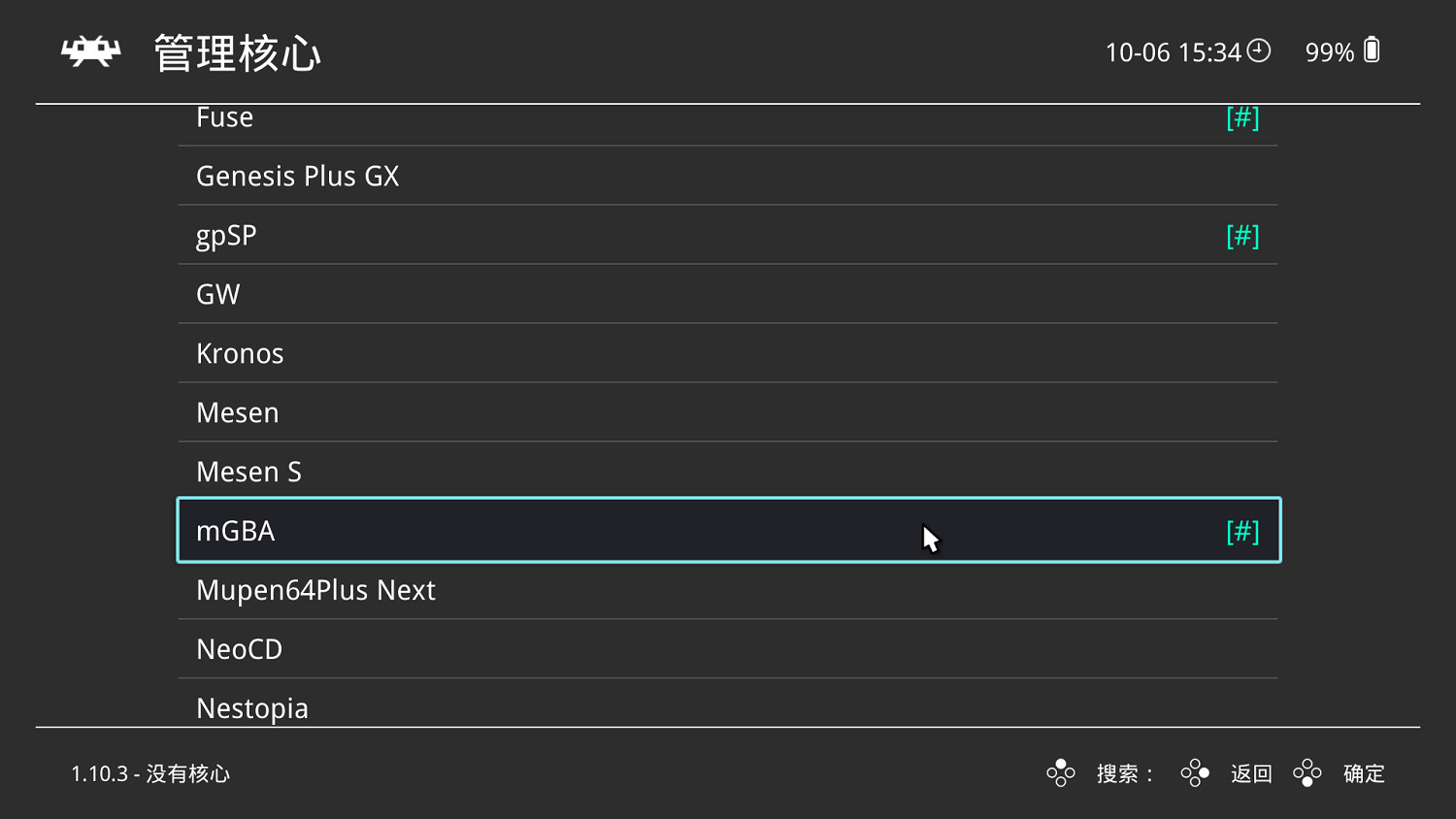Click the battery icon in the header
Image resolution: width=1456 pixels, height=819 pixels.
[x=1372, y=50]
